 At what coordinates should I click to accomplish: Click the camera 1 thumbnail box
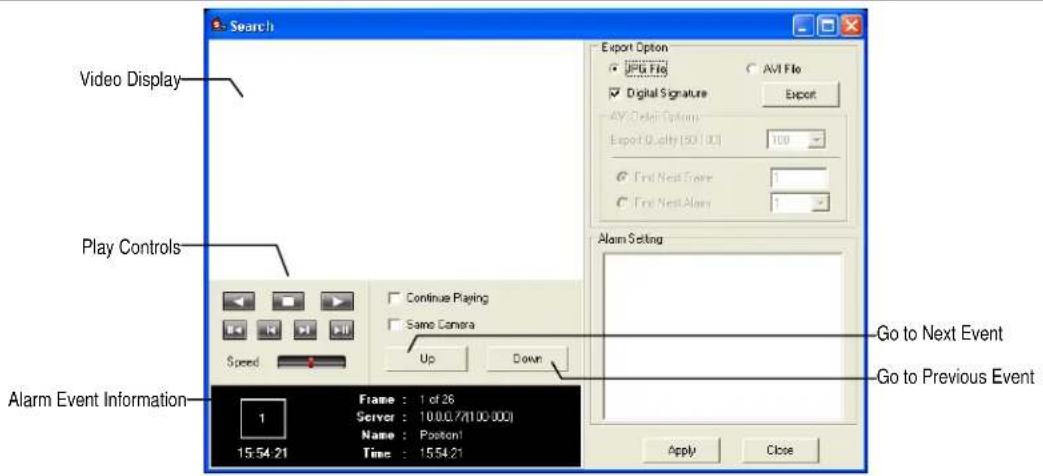[263, 418]
